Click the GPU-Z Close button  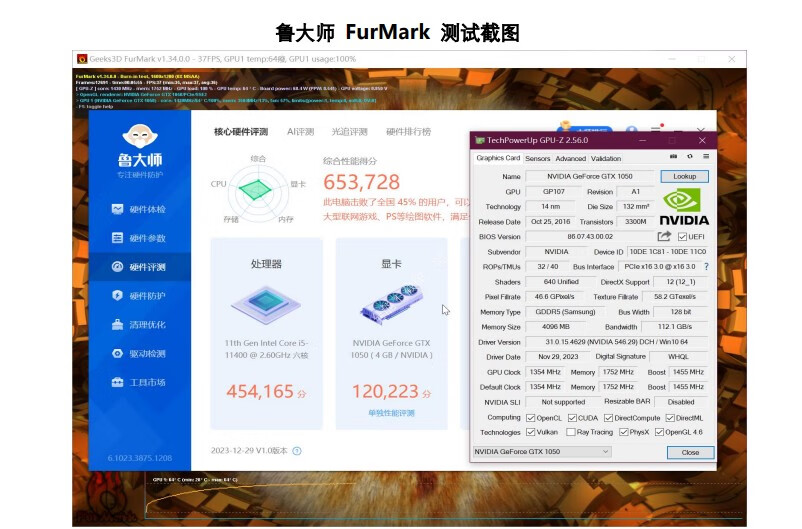pos(690,452)
